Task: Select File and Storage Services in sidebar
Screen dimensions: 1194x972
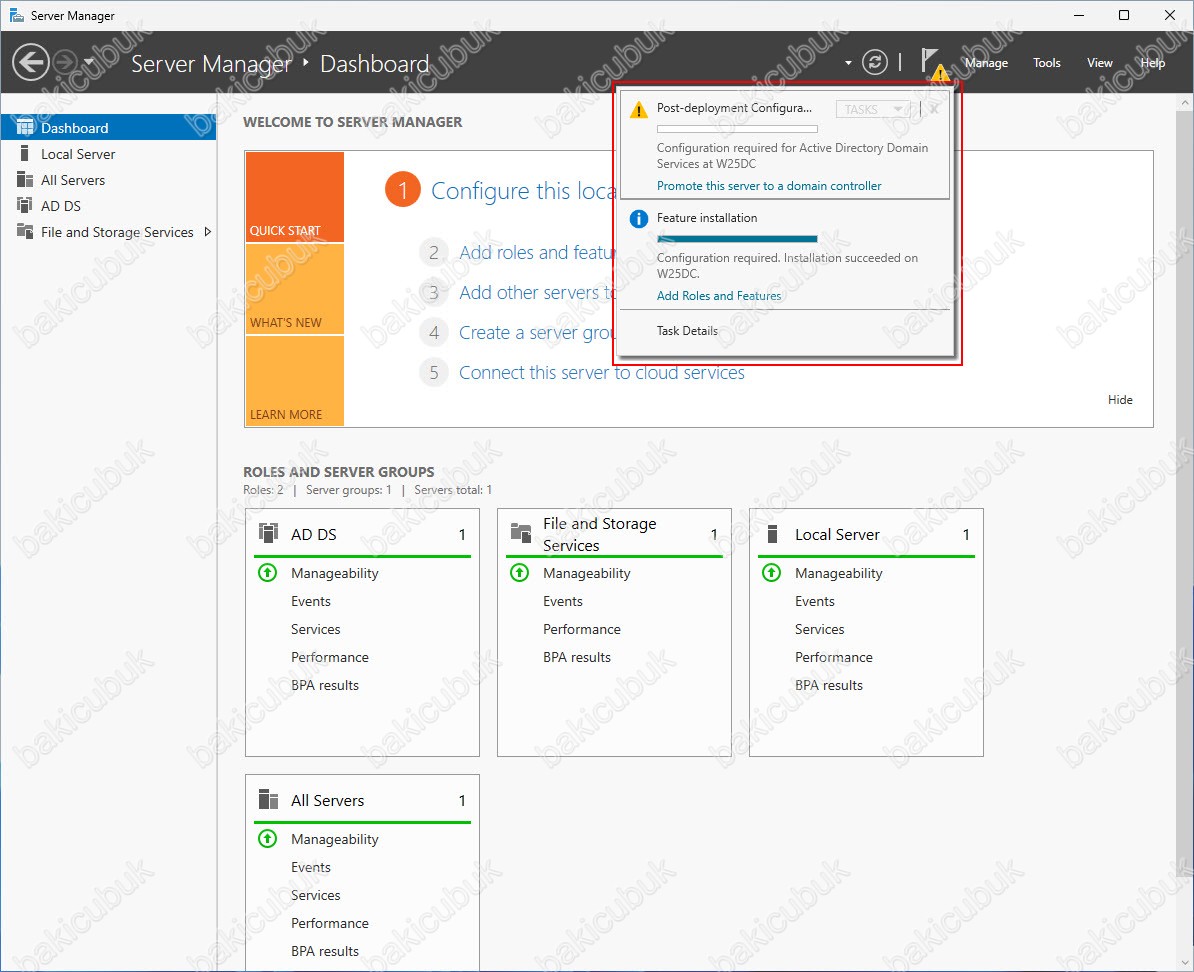Action: [x=108, y=232]
